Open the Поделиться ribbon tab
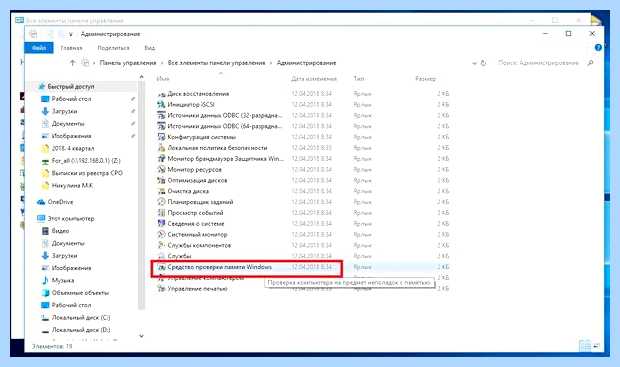This screenshot has width=620, height=367. 113,48
